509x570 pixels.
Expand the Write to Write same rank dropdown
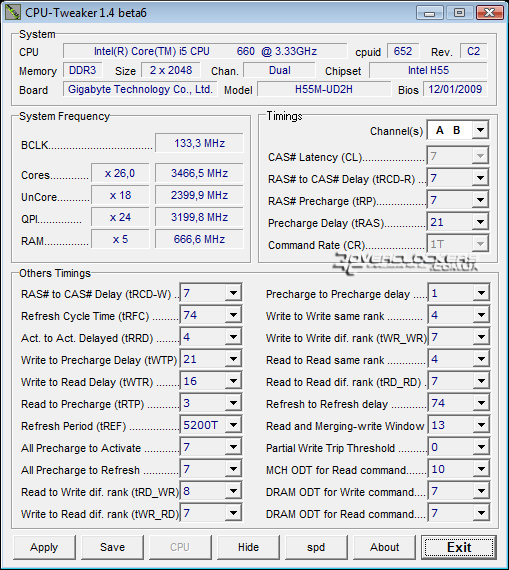(x=481, y=315)
